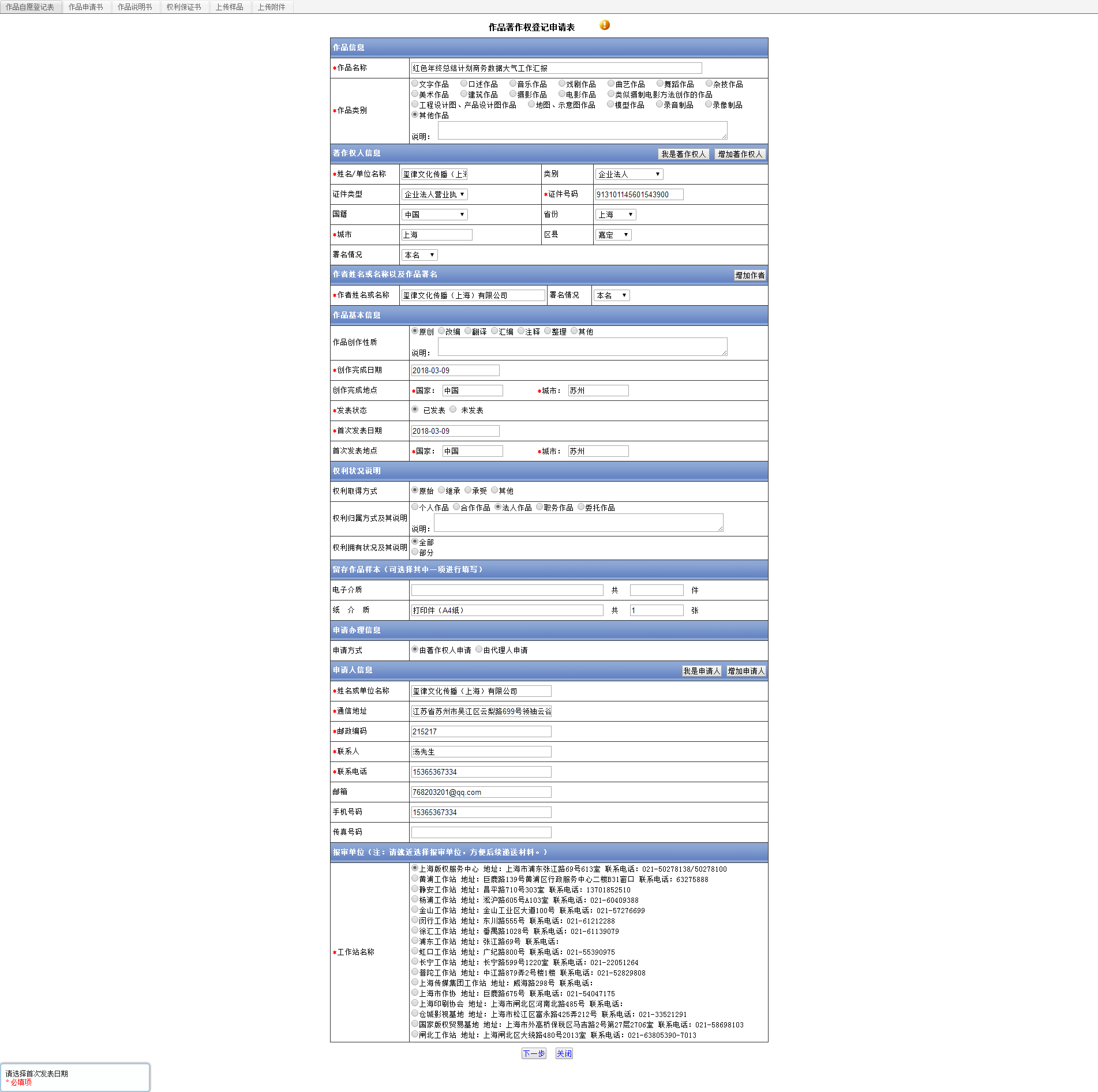Click the 纸介质 description field

pyautogui.click(x=507, y=610)
